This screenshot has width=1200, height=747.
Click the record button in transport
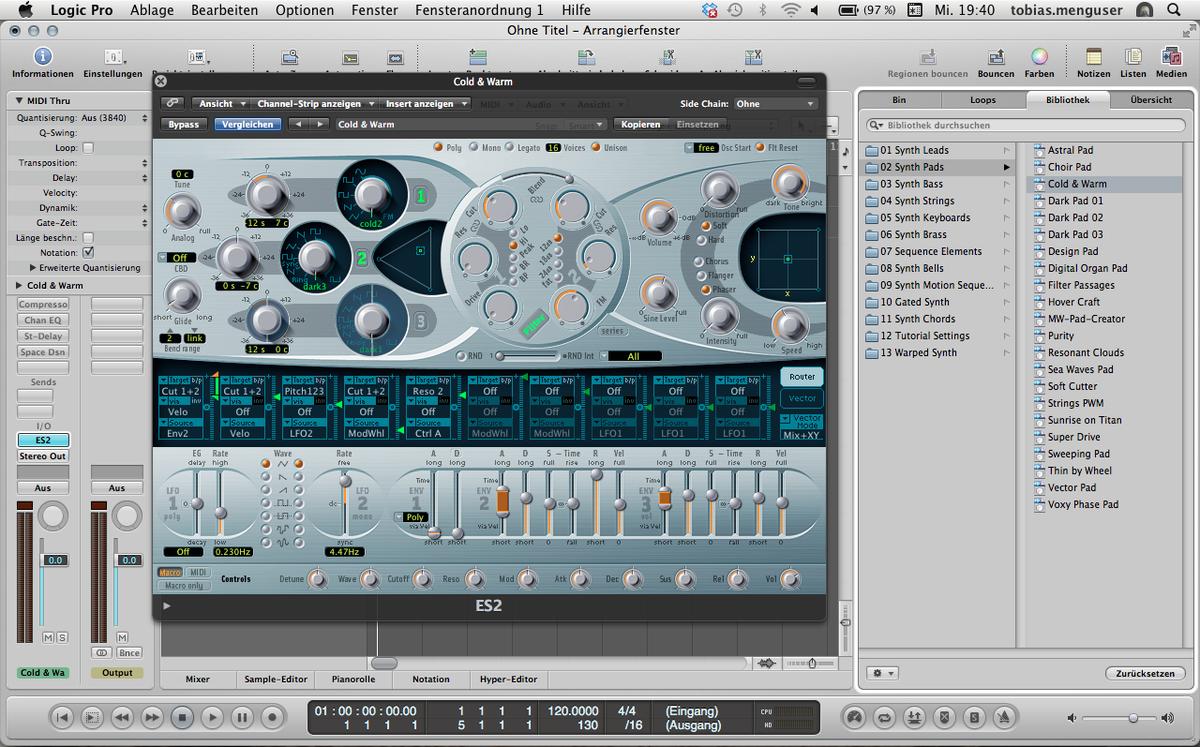[x=272, y=716]
